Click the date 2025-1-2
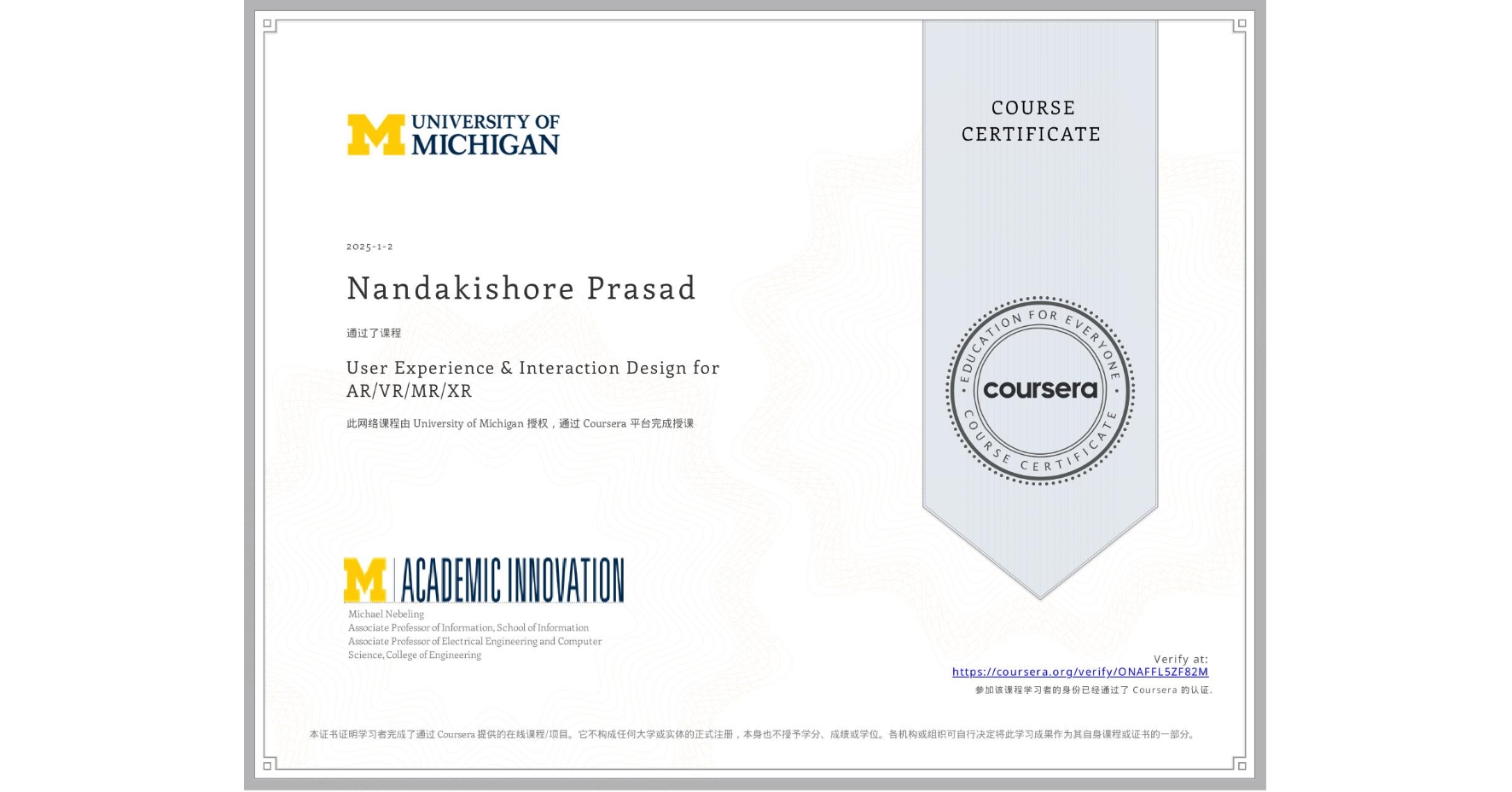The image size is (1512, 792). tap(369, 247)
